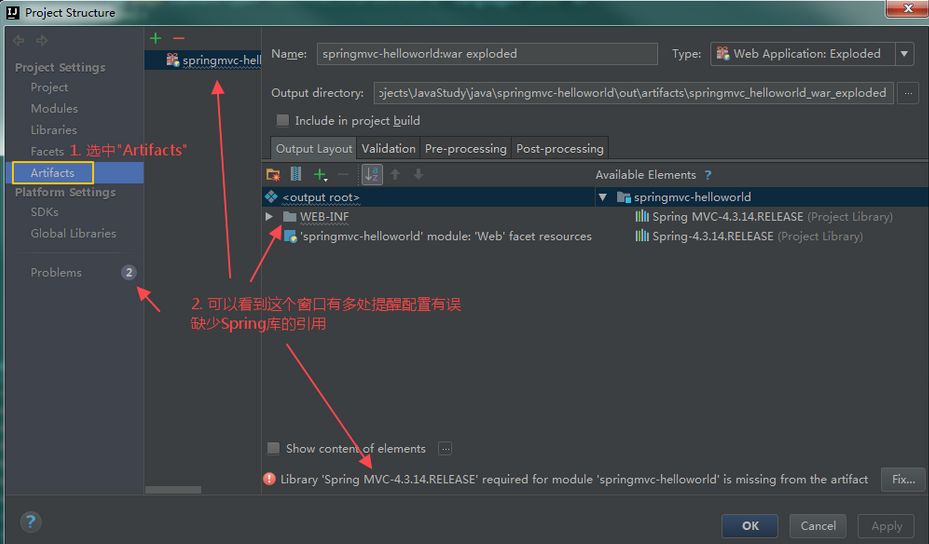Open Libraries settings section

tap(54, 130)
